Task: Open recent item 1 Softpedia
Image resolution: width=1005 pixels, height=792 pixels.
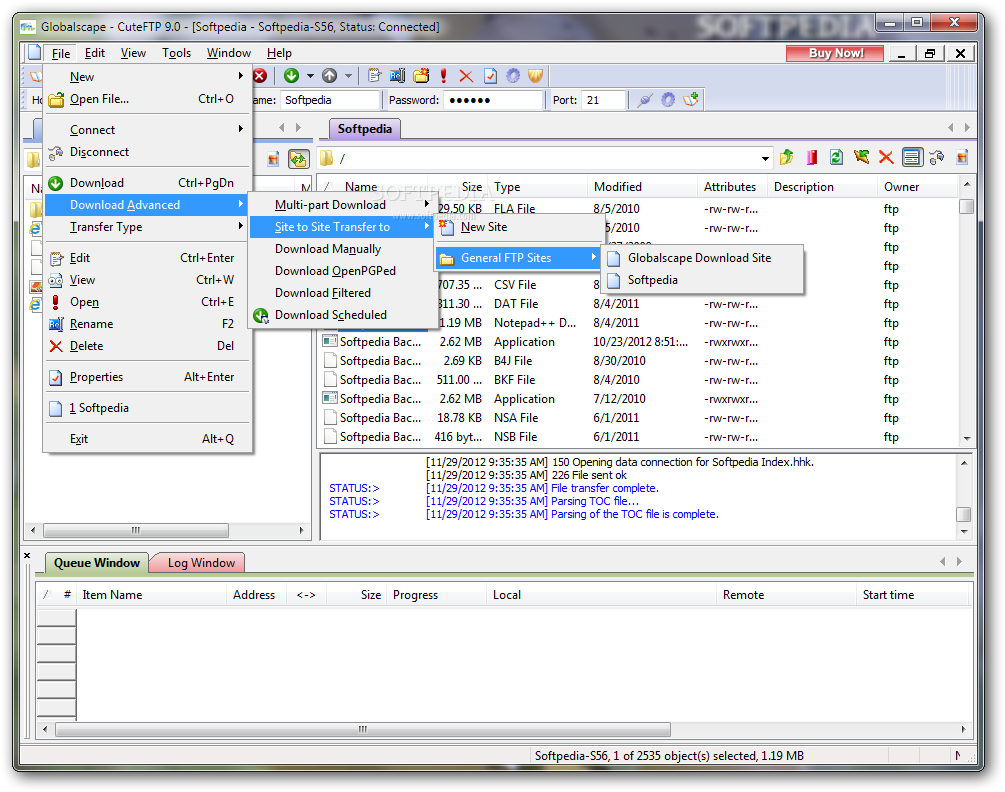Action: tap(147, 408)
